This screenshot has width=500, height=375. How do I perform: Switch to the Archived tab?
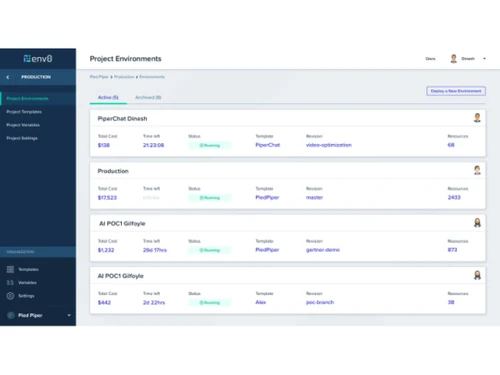(148, 97)
